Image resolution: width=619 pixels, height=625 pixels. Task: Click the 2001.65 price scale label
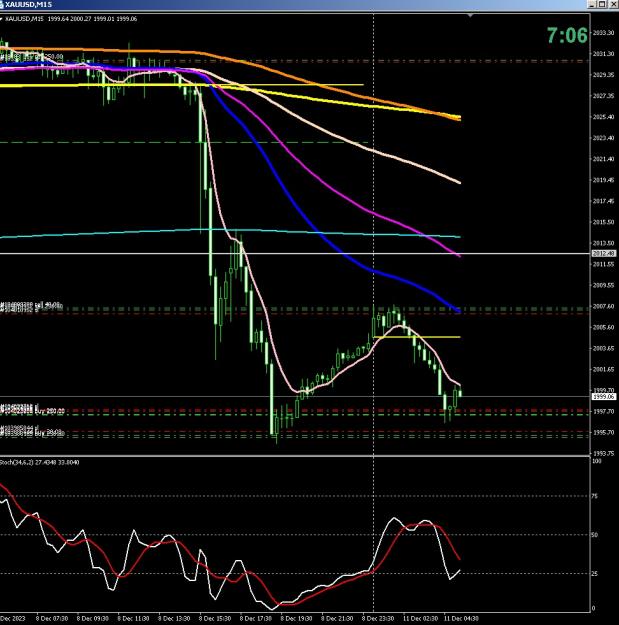[x=603, y=369]
